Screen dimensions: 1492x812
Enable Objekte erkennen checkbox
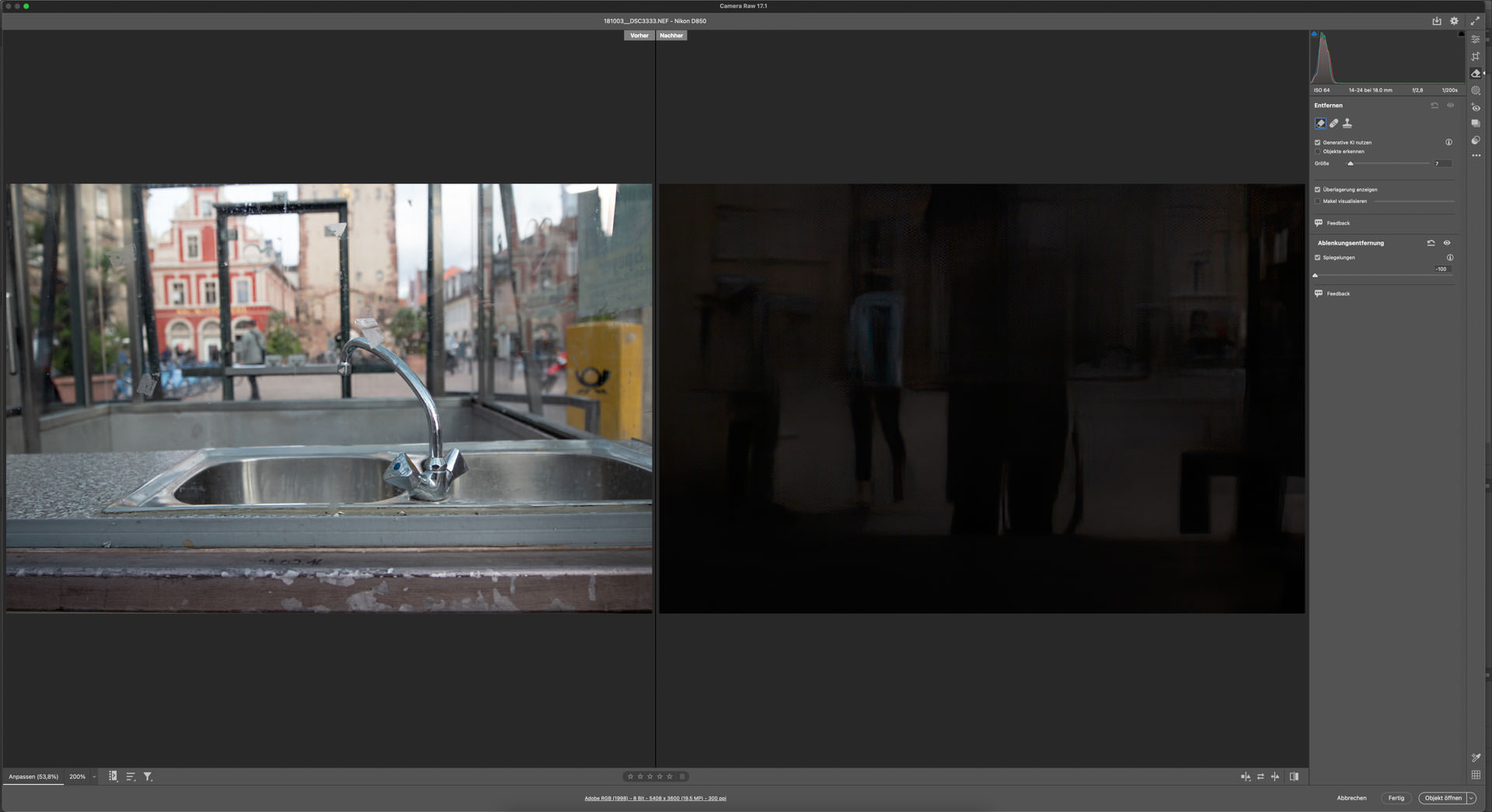1317,152
